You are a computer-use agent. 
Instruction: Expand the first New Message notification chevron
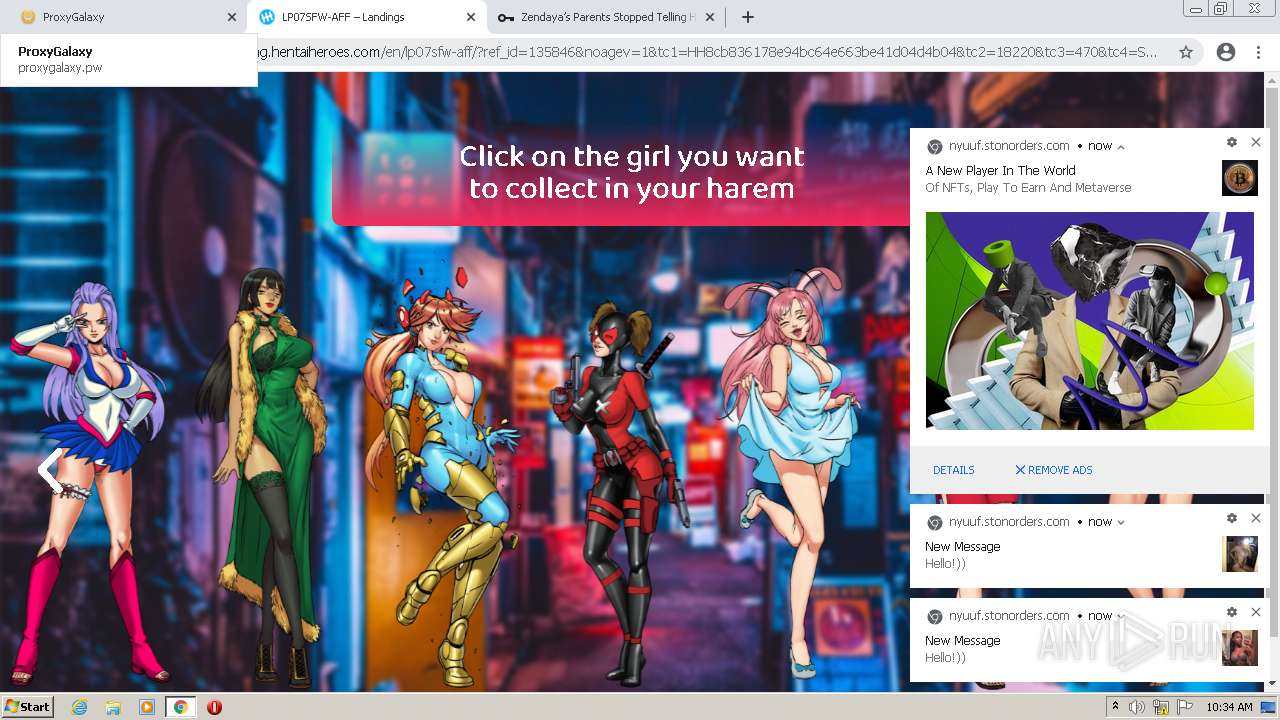tap(1121, 522)
